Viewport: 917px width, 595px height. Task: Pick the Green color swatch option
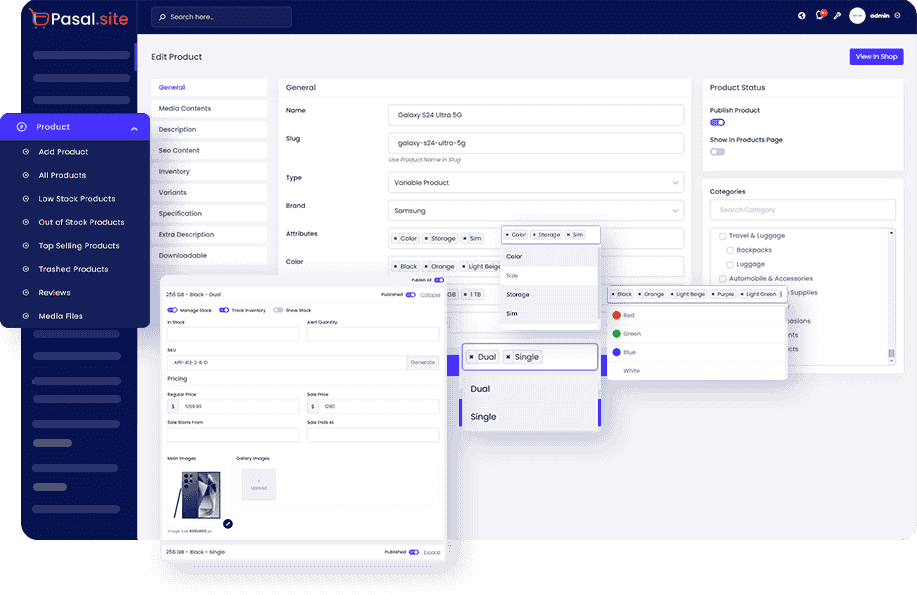tap(616, 334)
